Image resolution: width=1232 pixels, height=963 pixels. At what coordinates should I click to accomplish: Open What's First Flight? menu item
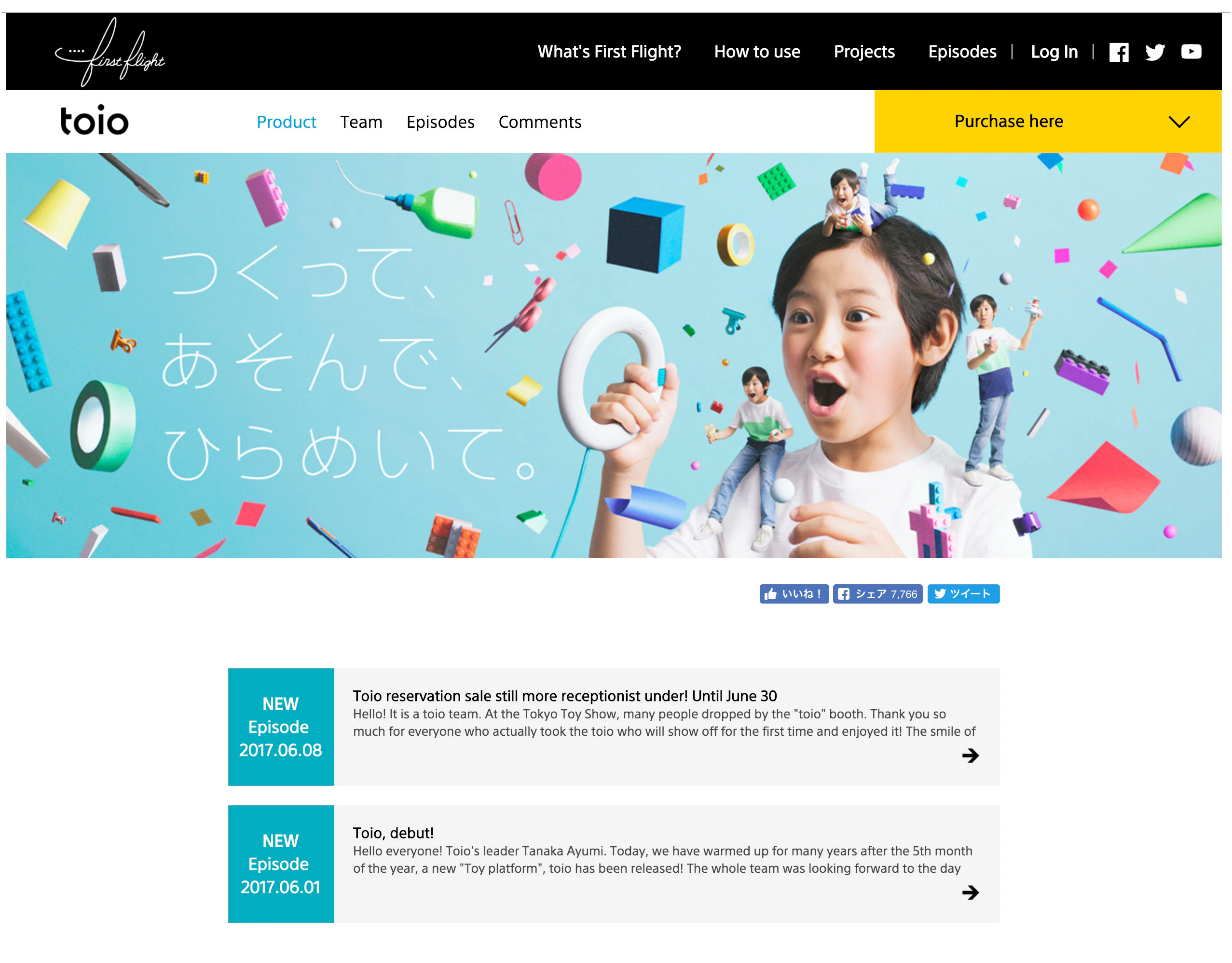tap(609, 52)
